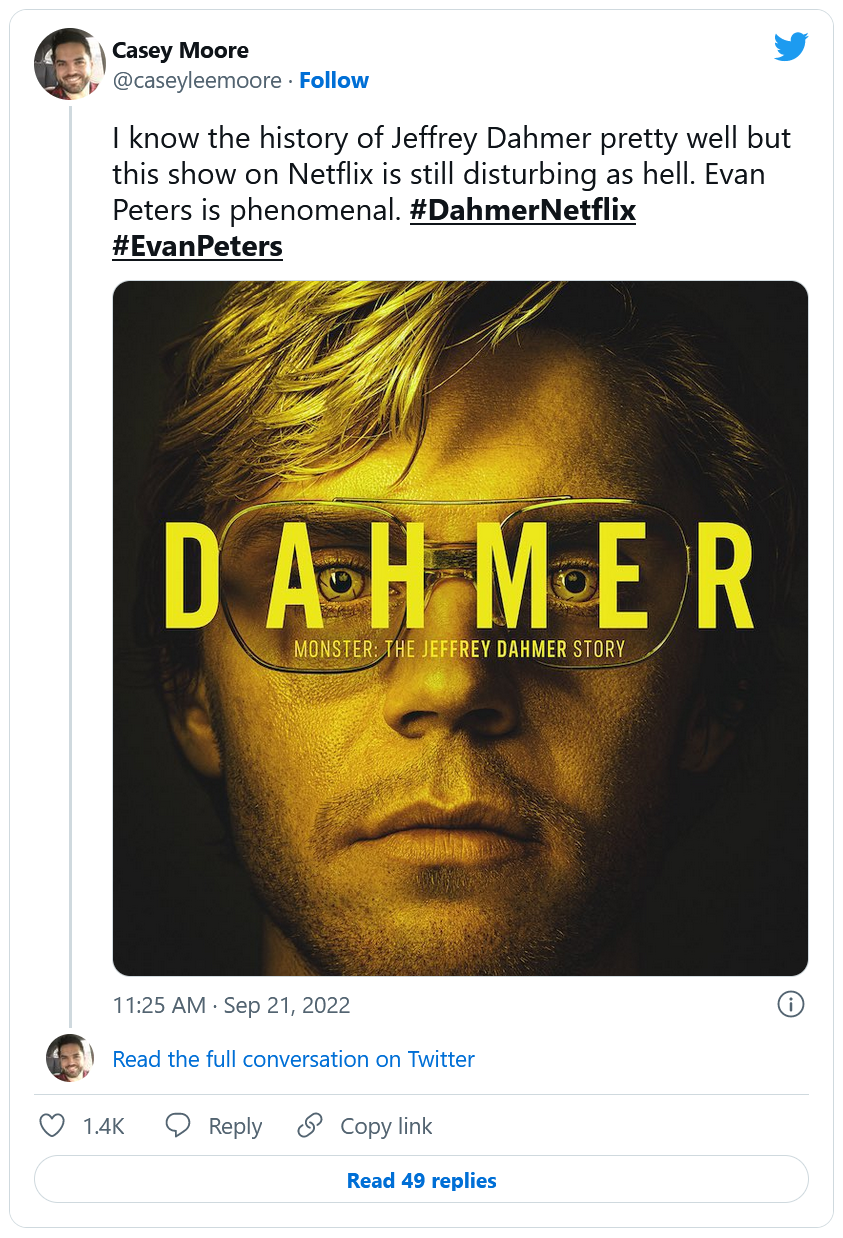Click the Copy link text

pos(386,1126)
